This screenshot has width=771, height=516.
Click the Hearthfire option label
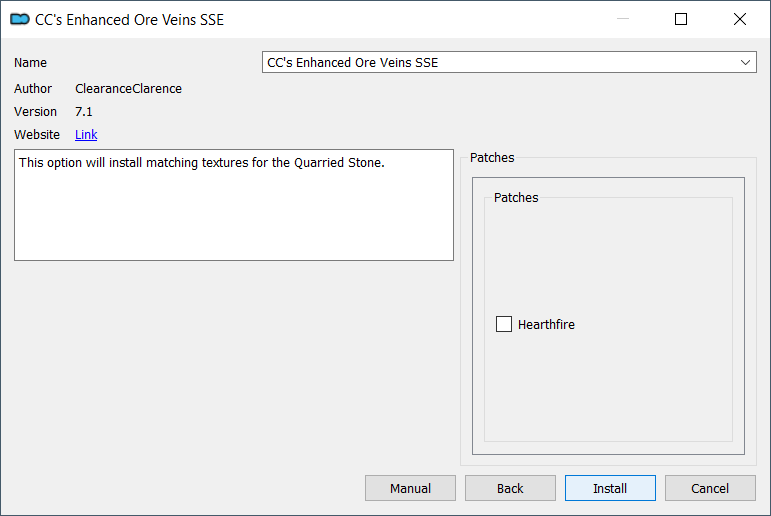click(x=546, y=325)
